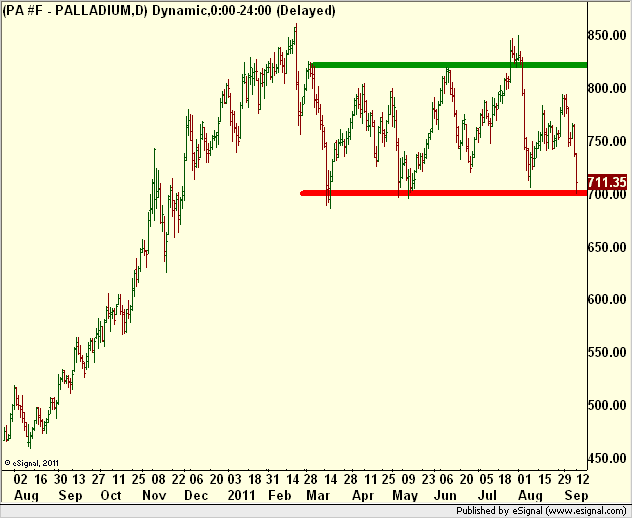Click the 650.00 price axis label

(607, 247)
